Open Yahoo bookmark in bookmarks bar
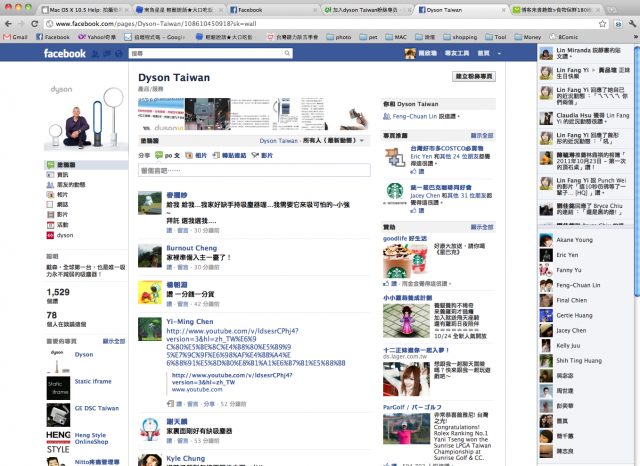 [x=97, y=37]
